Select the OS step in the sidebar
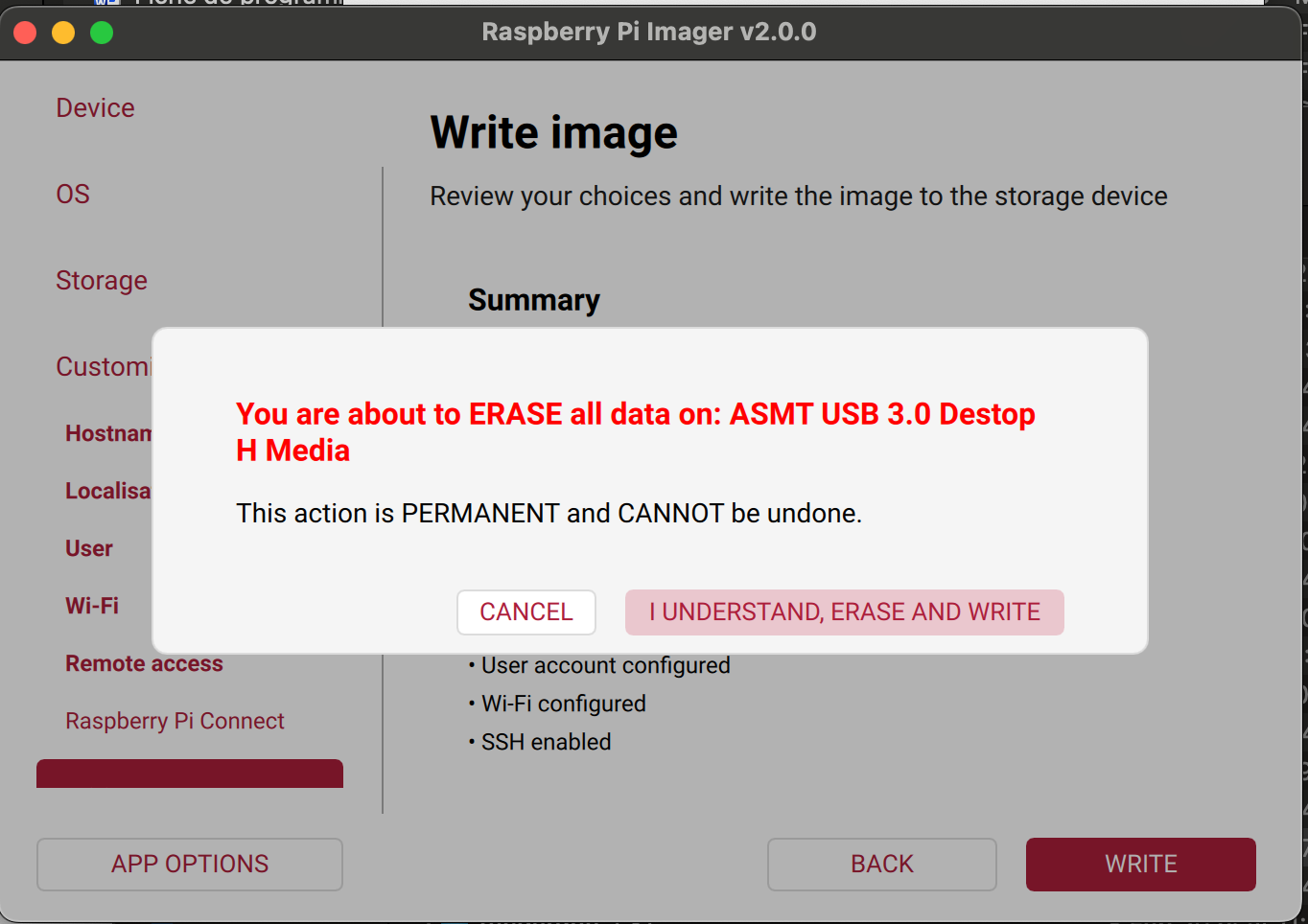 [72, 194]
